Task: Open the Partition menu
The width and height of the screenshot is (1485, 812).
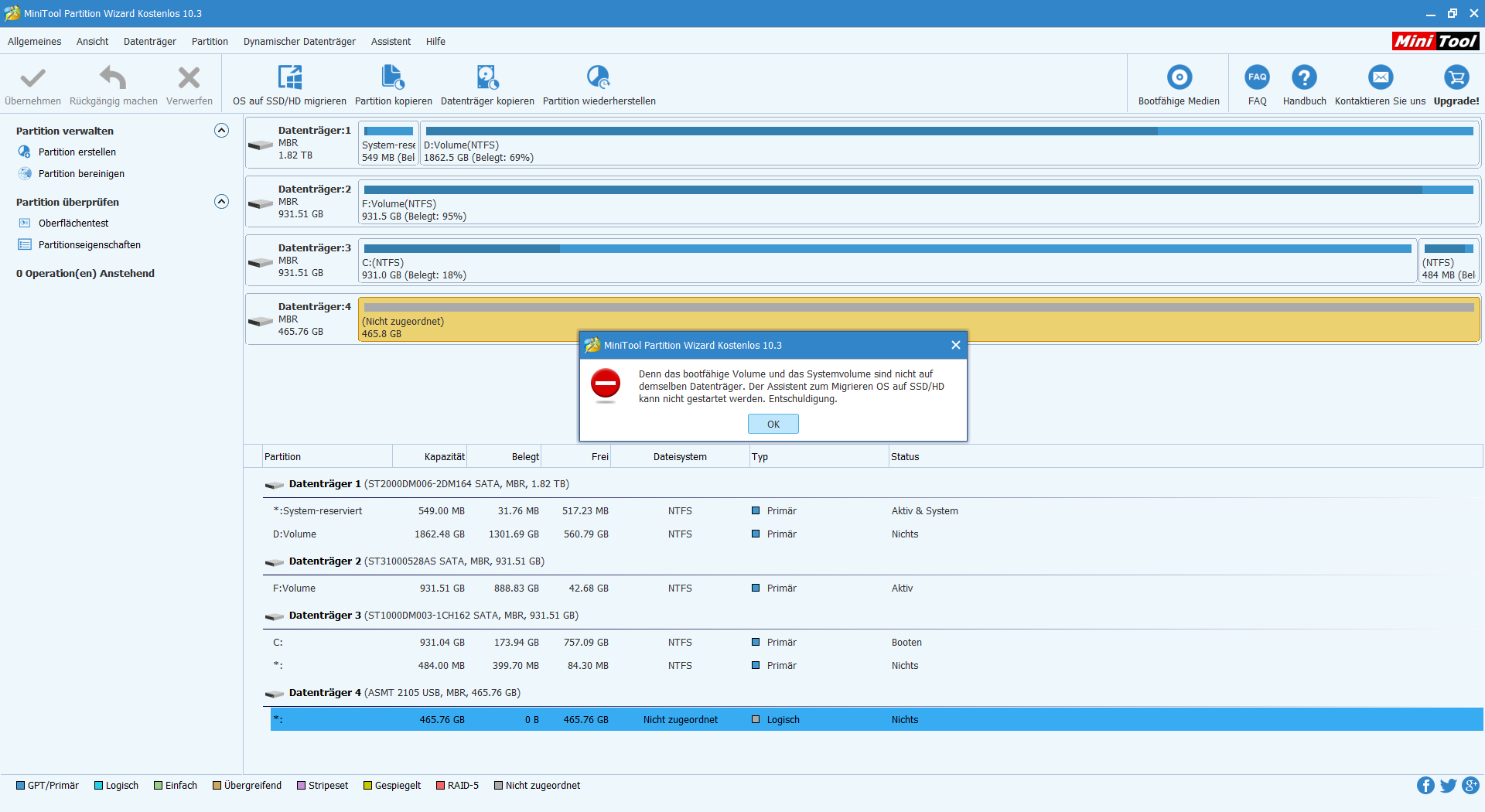Action: [x=210, y=42]
